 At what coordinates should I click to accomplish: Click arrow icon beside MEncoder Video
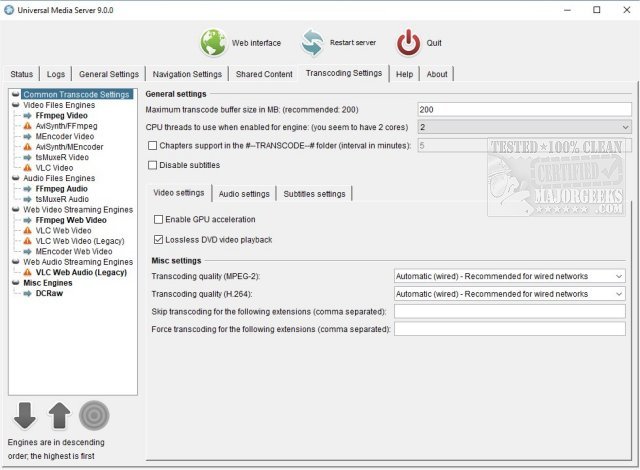27,136
